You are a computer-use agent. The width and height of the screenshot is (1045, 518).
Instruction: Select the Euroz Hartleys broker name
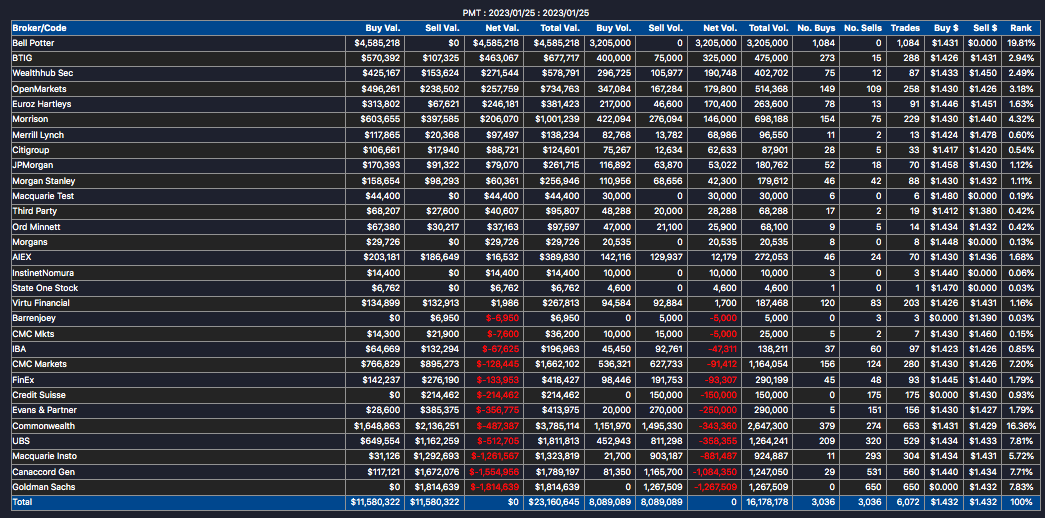pos(42,104)
